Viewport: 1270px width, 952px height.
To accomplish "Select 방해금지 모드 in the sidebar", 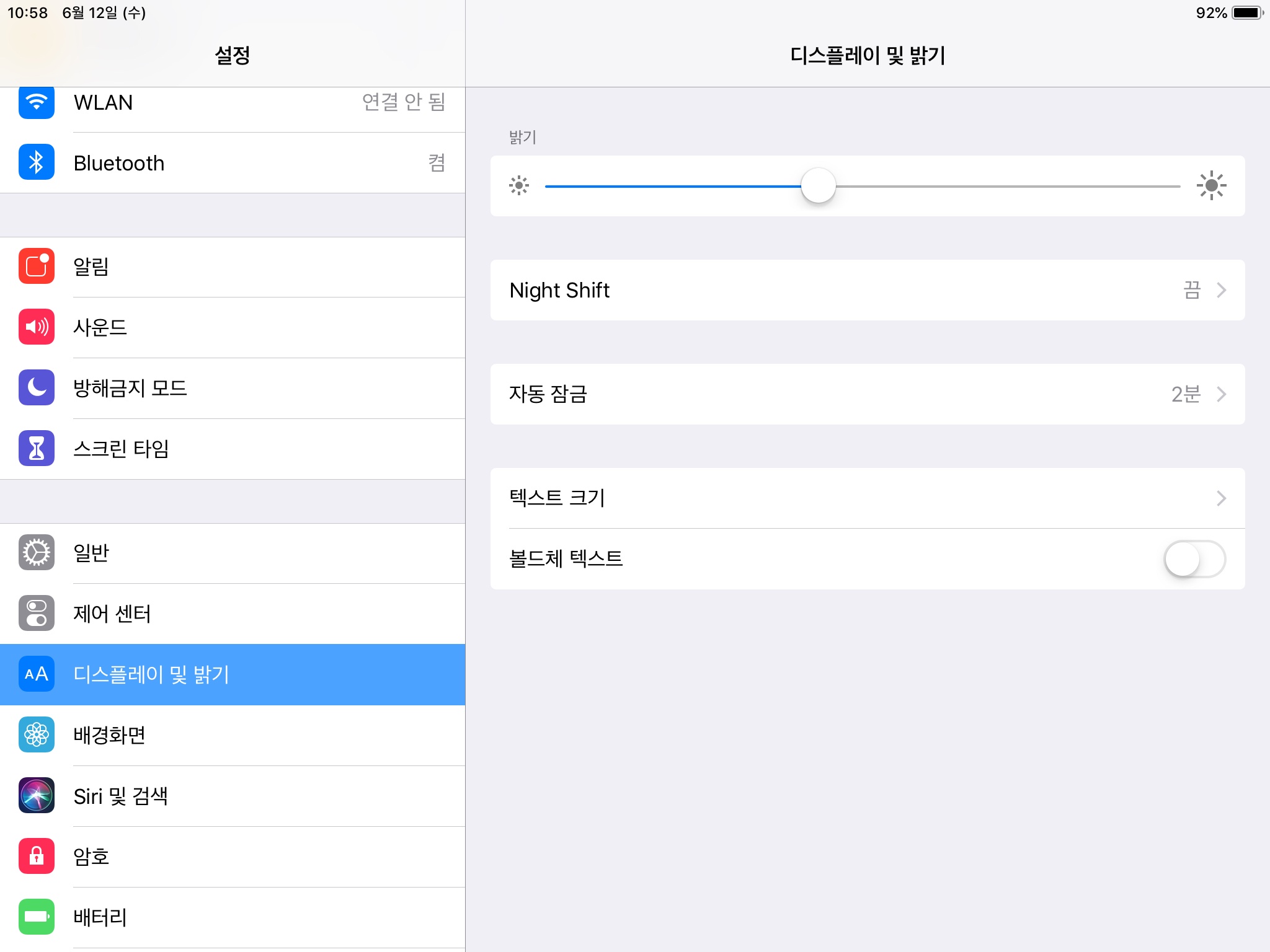I will pos(233,388).
